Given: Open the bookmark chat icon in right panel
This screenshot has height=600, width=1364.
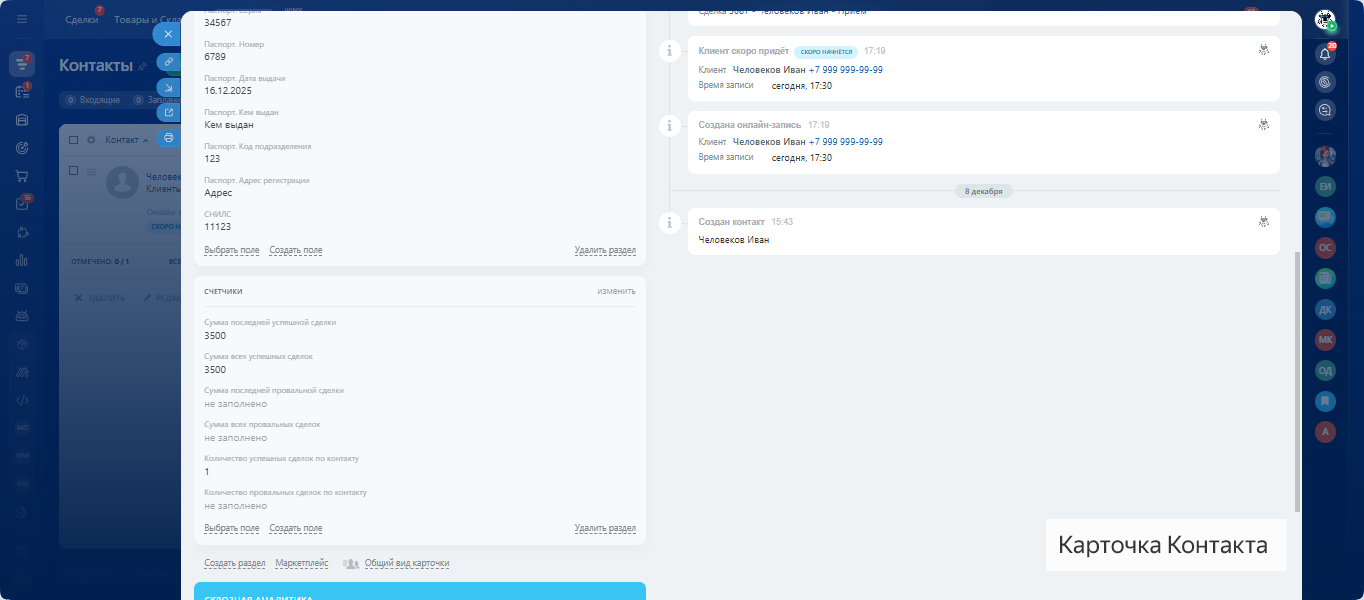Looking at the screenshot, I should [x=1326, y=401].
